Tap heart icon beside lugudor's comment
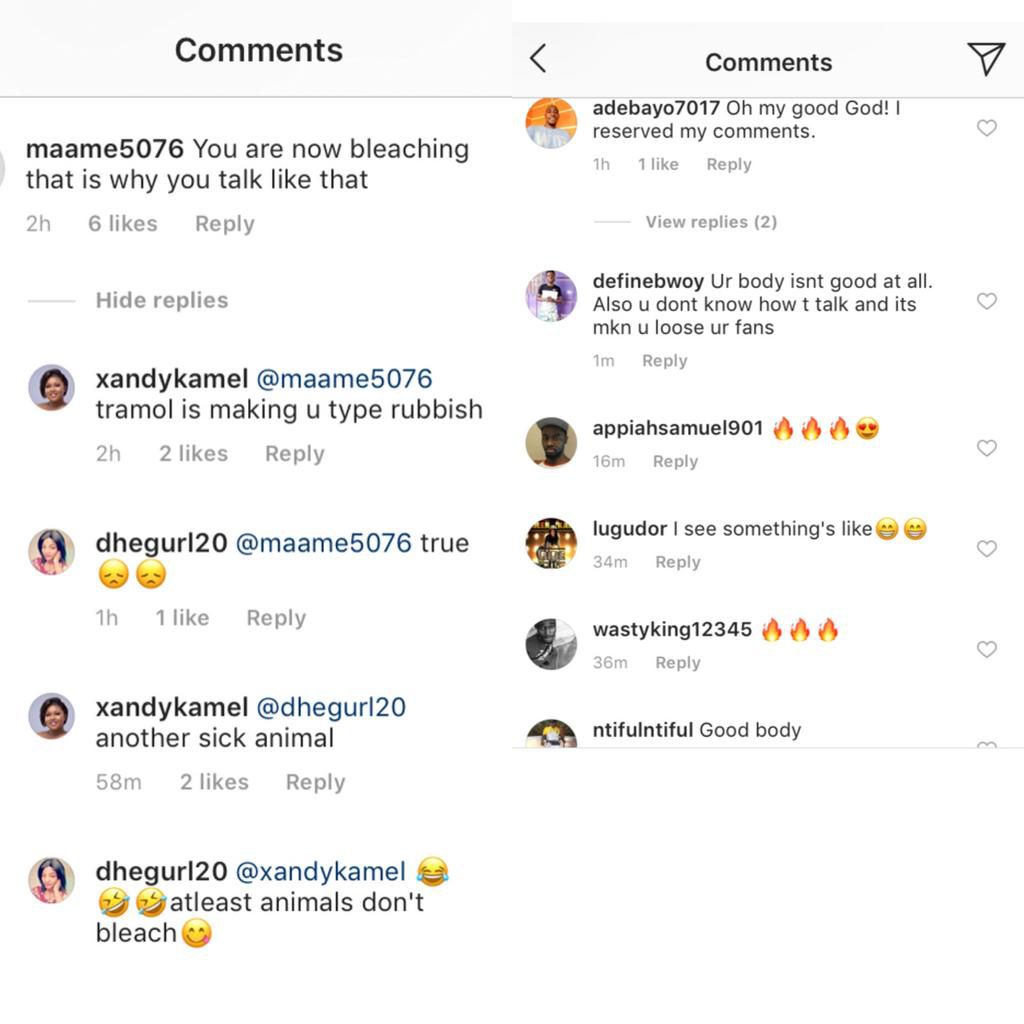The height and width of the screenshot is (1024, 1024). click(x=986, y=548)
